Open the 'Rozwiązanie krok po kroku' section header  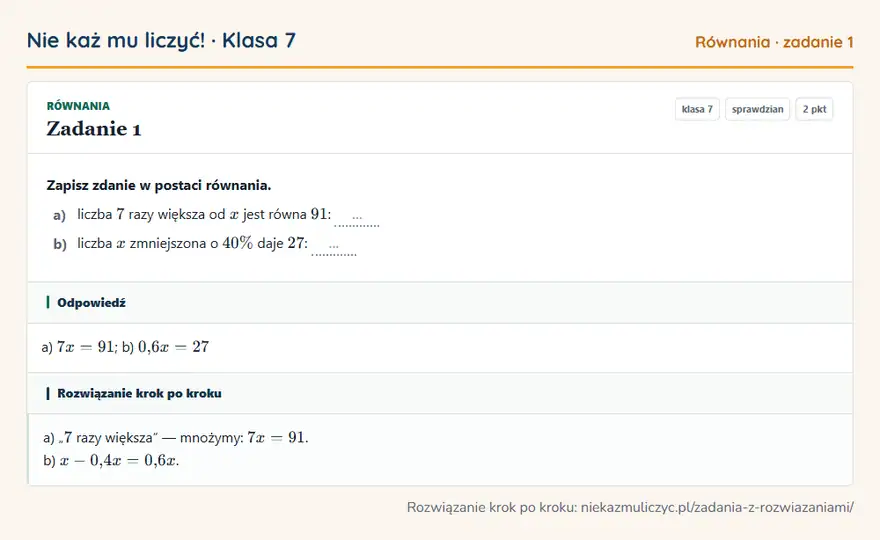coord(440,393)
